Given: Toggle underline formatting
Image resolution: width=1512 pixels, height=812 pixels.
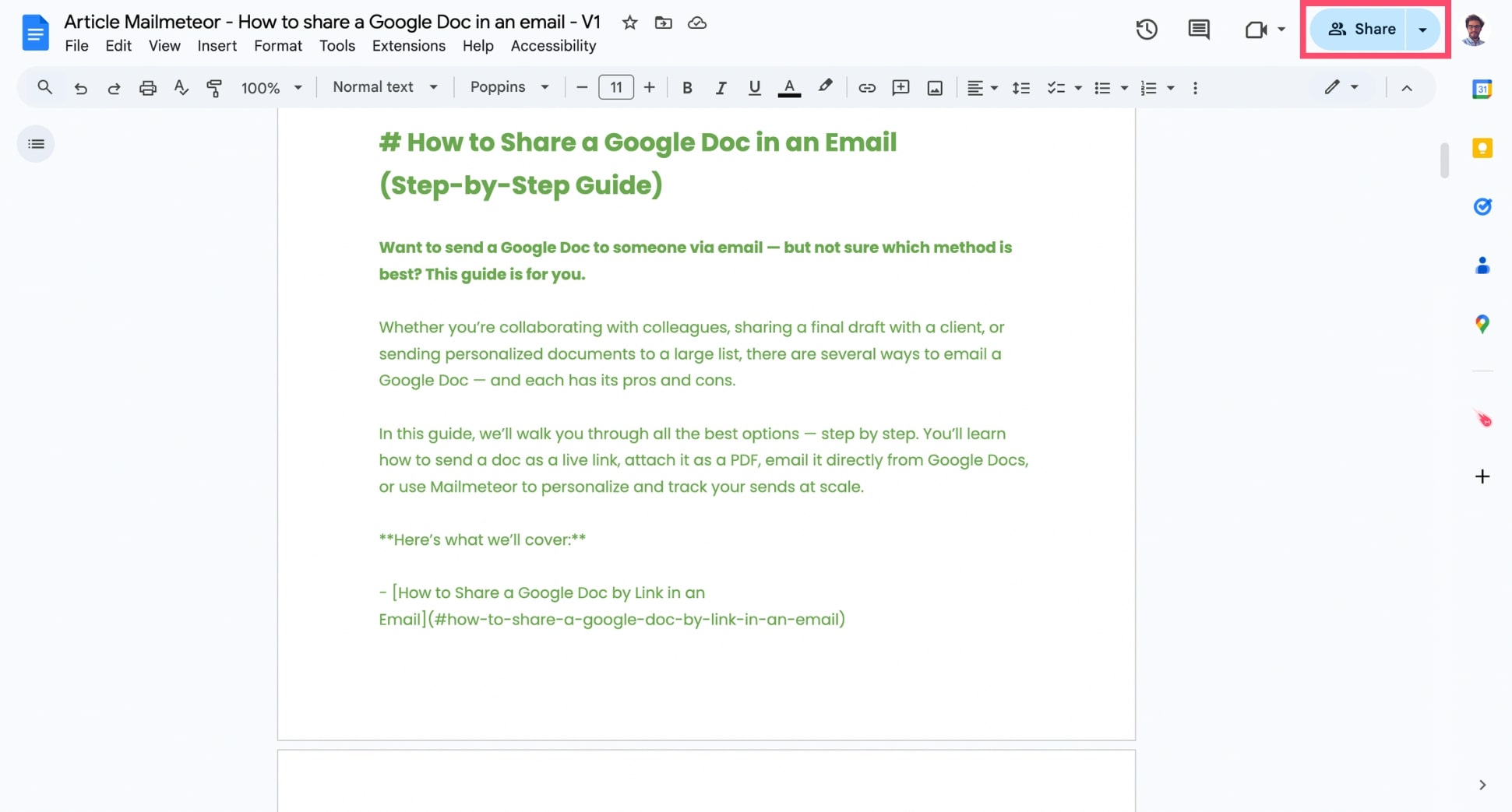Looking at the screenshot, I should pos(754,87).
